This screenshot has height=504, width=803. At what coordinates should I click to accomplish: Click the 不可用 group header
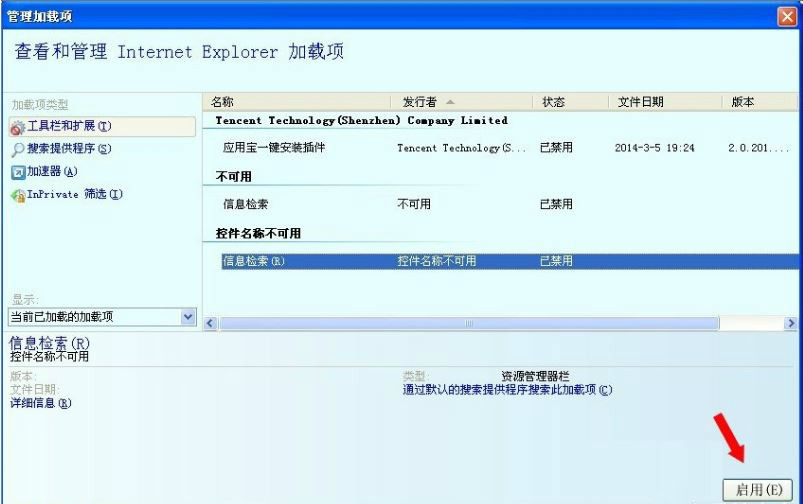pyautogui.click(x=234, y=177)
